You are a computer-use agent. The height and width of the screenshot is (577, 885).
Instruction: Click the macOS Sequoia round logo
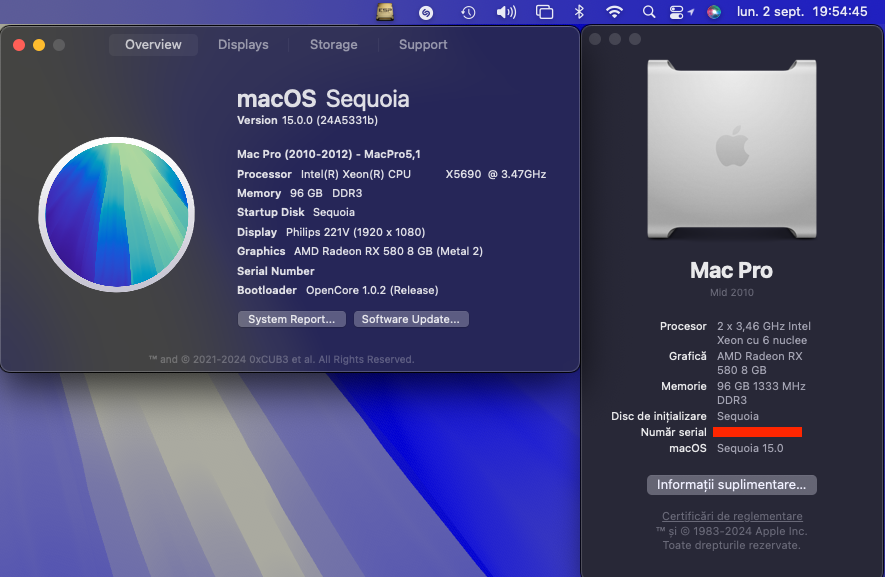pos(117,215)
